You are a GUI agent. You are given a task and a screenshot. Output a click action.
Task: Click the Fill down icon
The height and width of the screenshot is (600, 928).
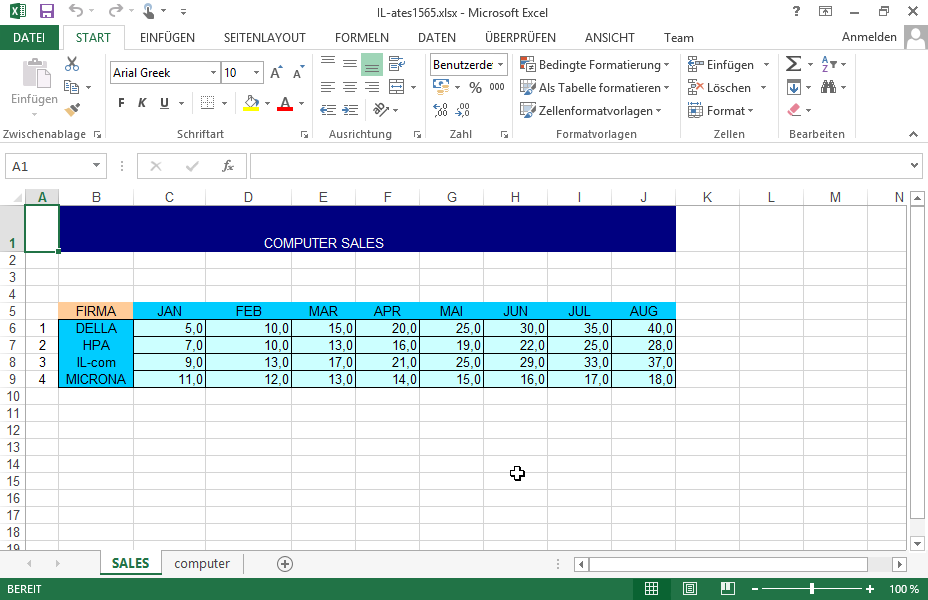point(794,88)
